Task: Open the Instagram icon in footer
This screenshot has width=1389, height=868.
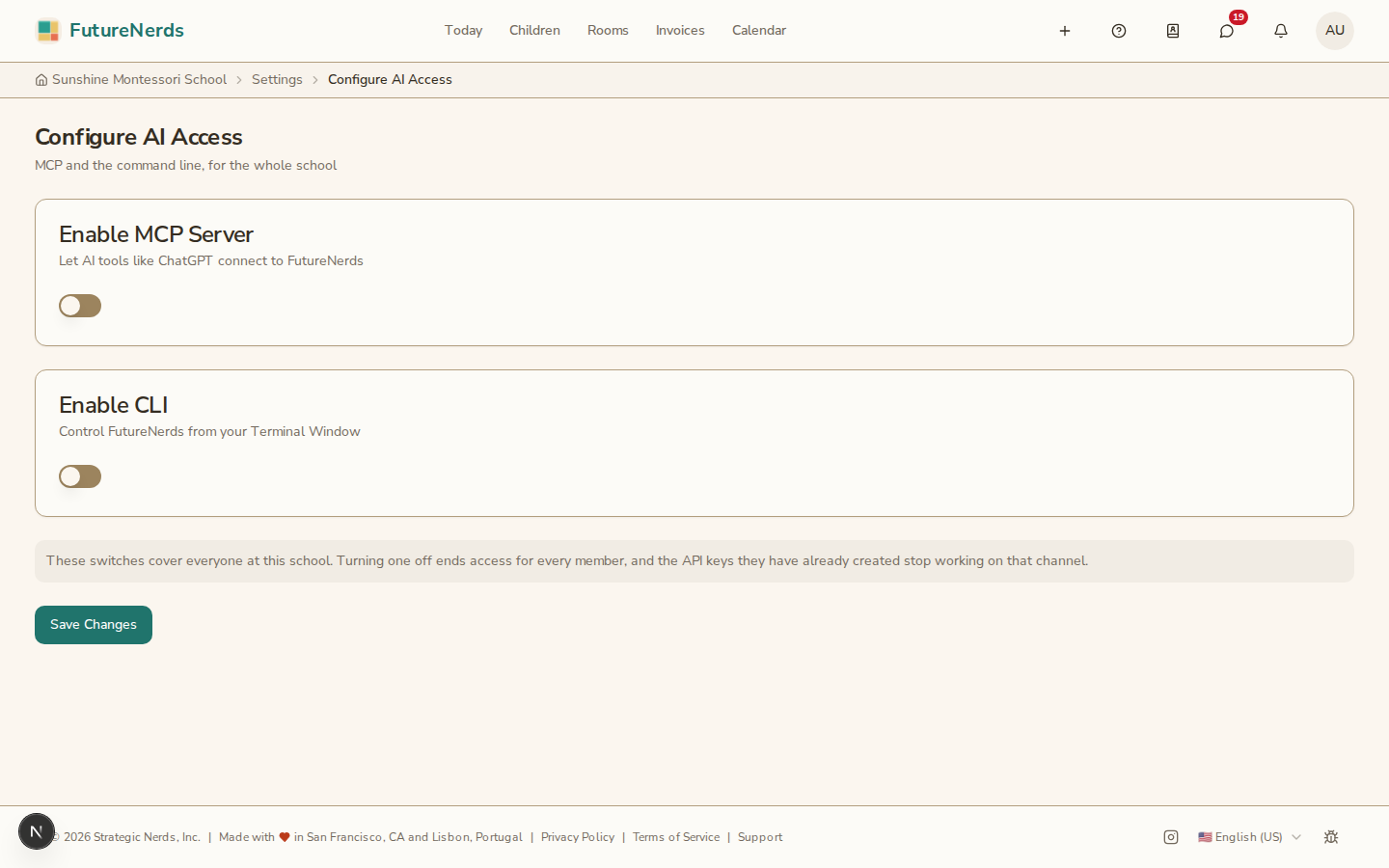Action: pos(1171,837)
